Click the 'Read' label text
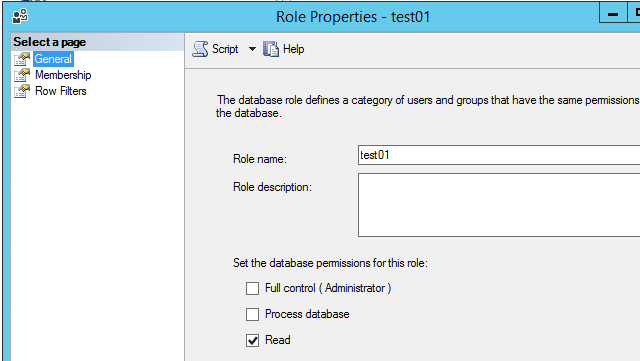This screenshot has width=640, height=361. (278, 340)
